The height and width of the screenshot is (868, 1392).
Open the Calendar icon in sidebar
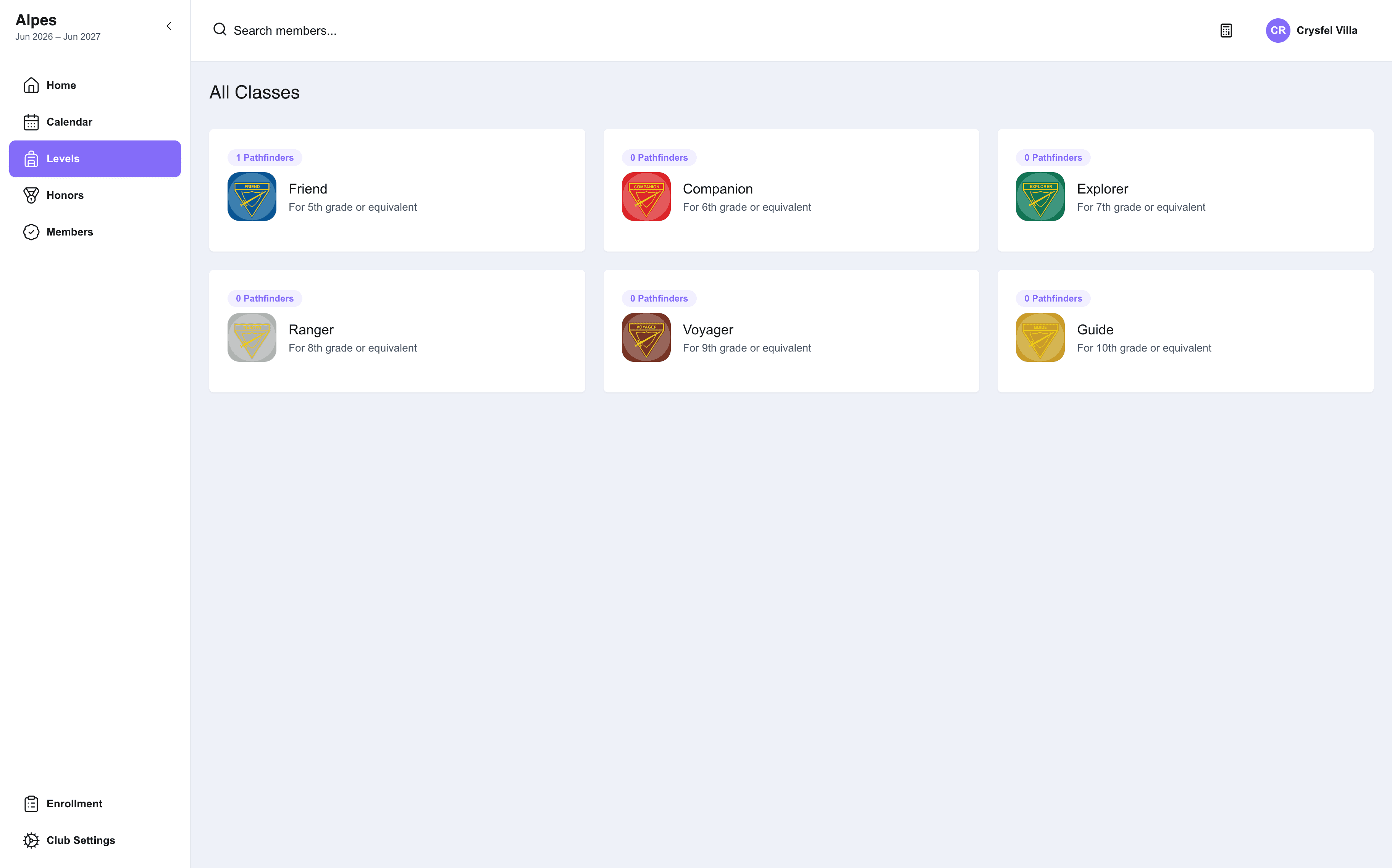click(x=31, y=122)
